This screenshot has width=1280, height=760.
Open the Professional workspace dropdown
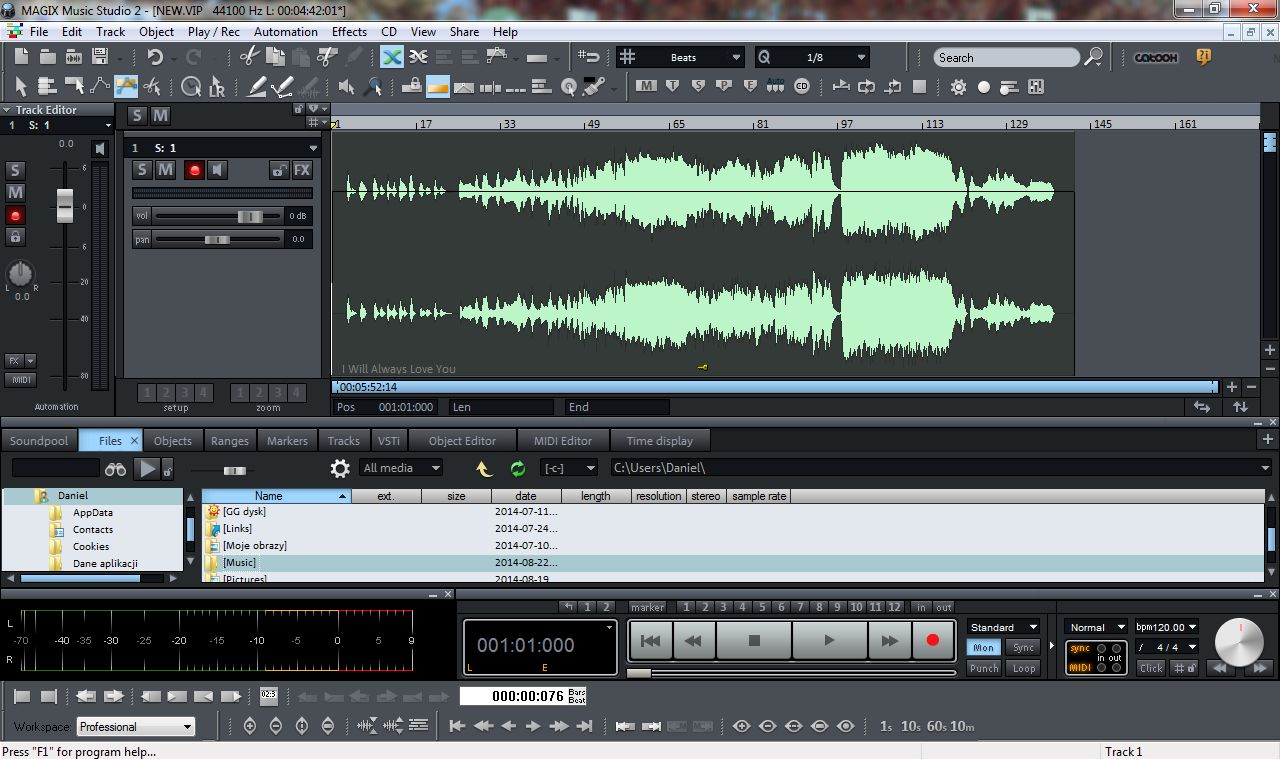point(135,727)
